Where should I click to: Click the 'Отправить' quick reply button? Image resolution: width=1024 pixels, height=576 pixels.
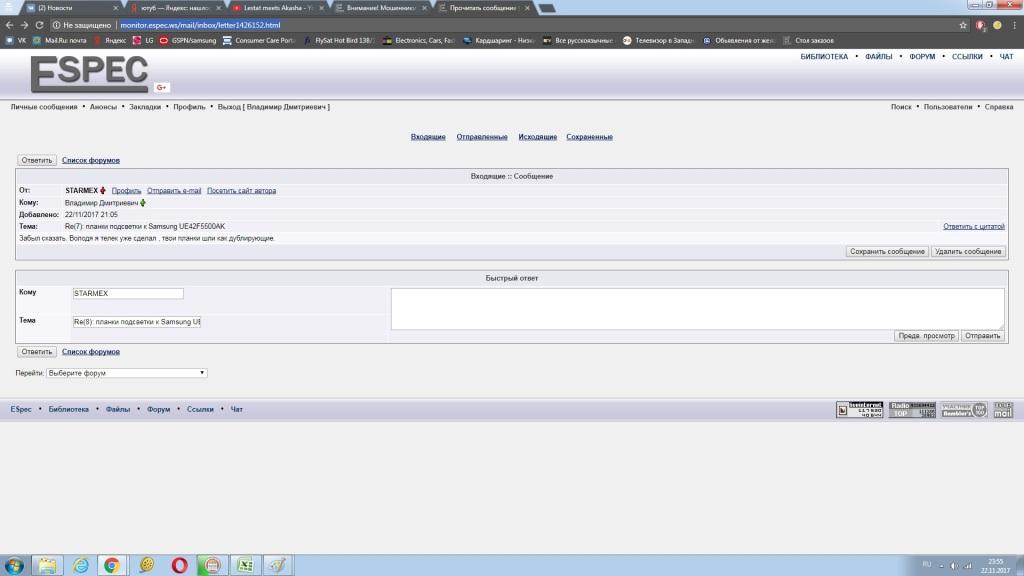[982, 336]
